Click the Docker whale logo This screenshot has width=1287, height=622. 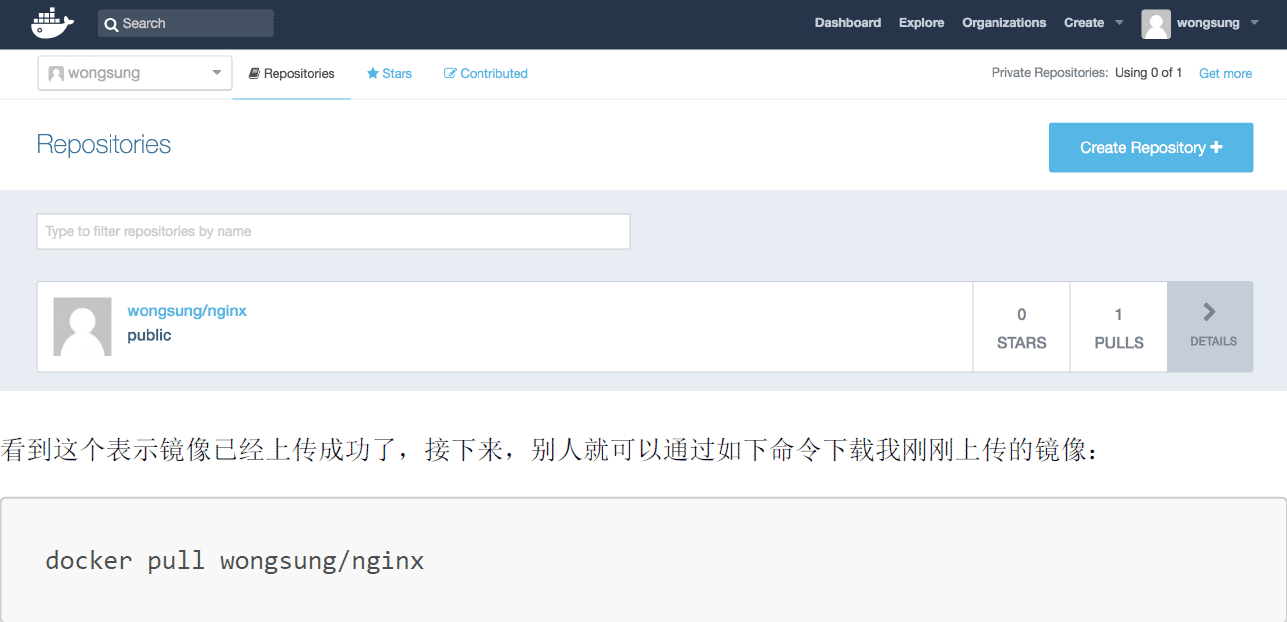tap(52, 22)
